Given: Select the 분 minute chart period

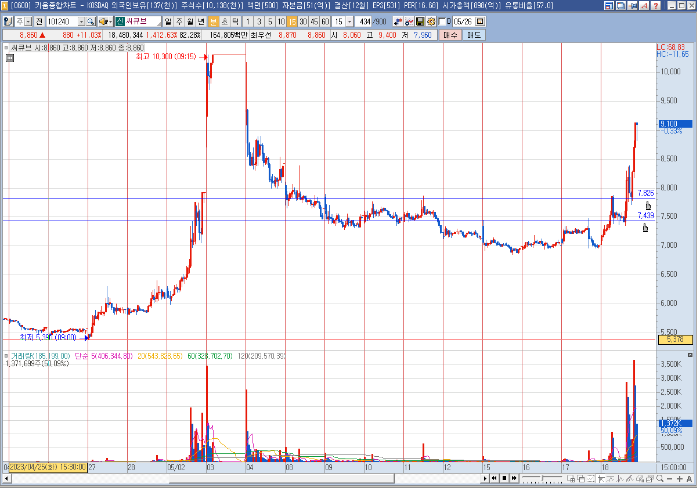Looking at the screenshot, I should pyautogui.click(x=213, y=21).
